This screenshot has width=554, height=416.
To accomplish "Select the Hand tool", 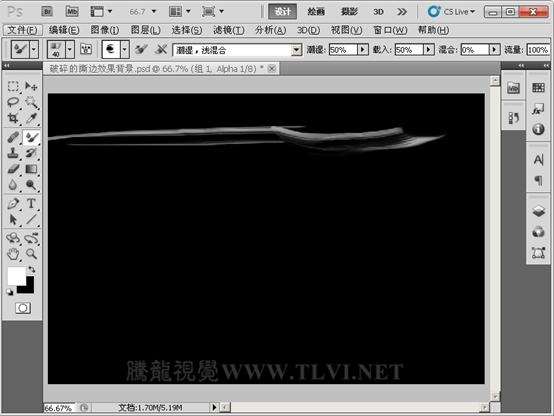I will click(x=13, y=254).
